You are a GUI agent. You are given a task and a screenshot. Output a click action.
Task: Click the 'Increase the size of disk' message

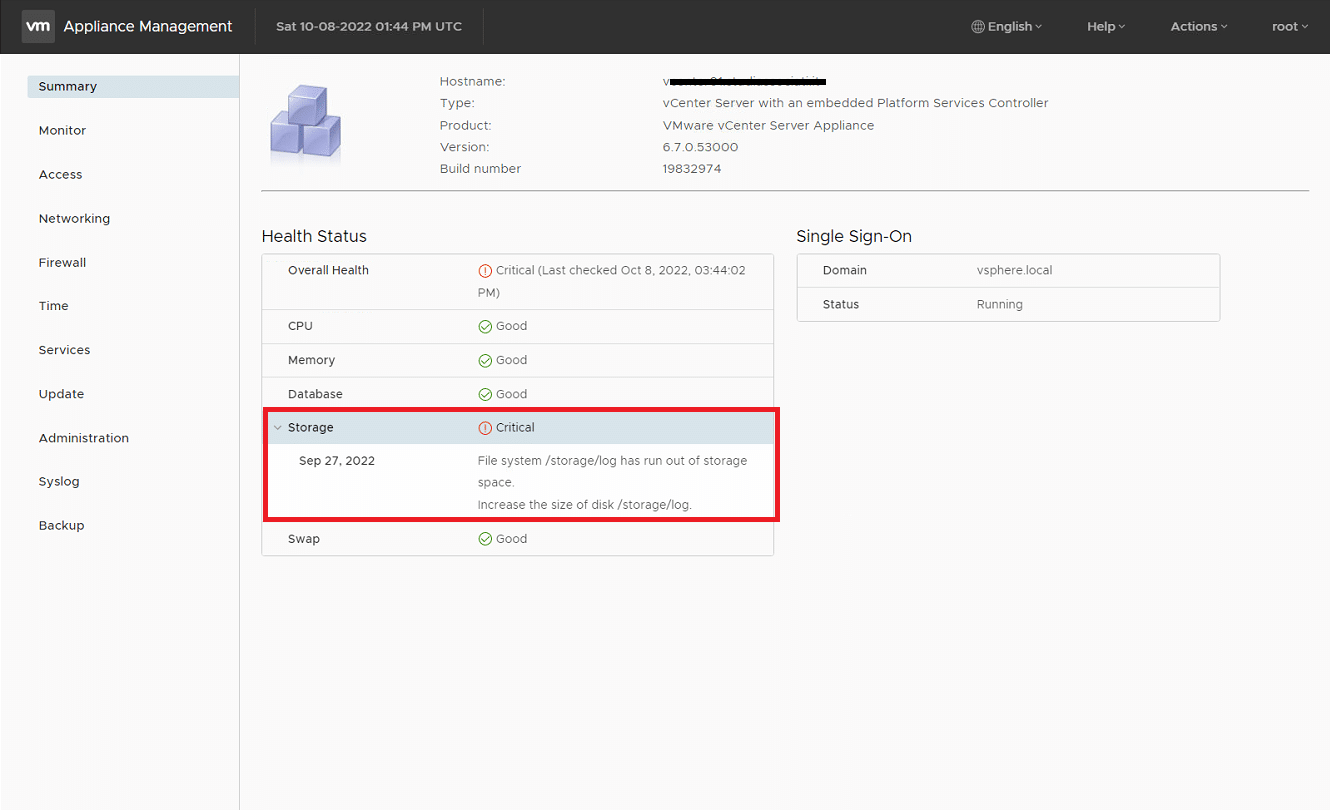(585, 505)
